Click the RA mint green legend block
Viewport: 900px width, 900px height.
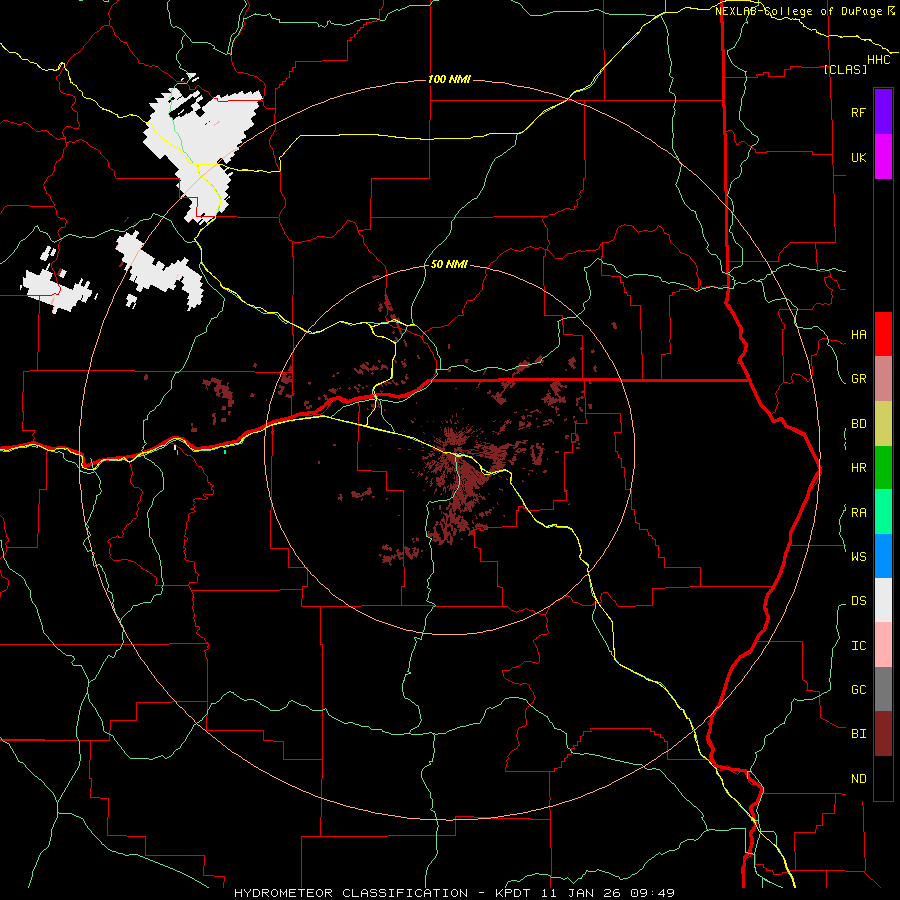(x=883, y=512)
